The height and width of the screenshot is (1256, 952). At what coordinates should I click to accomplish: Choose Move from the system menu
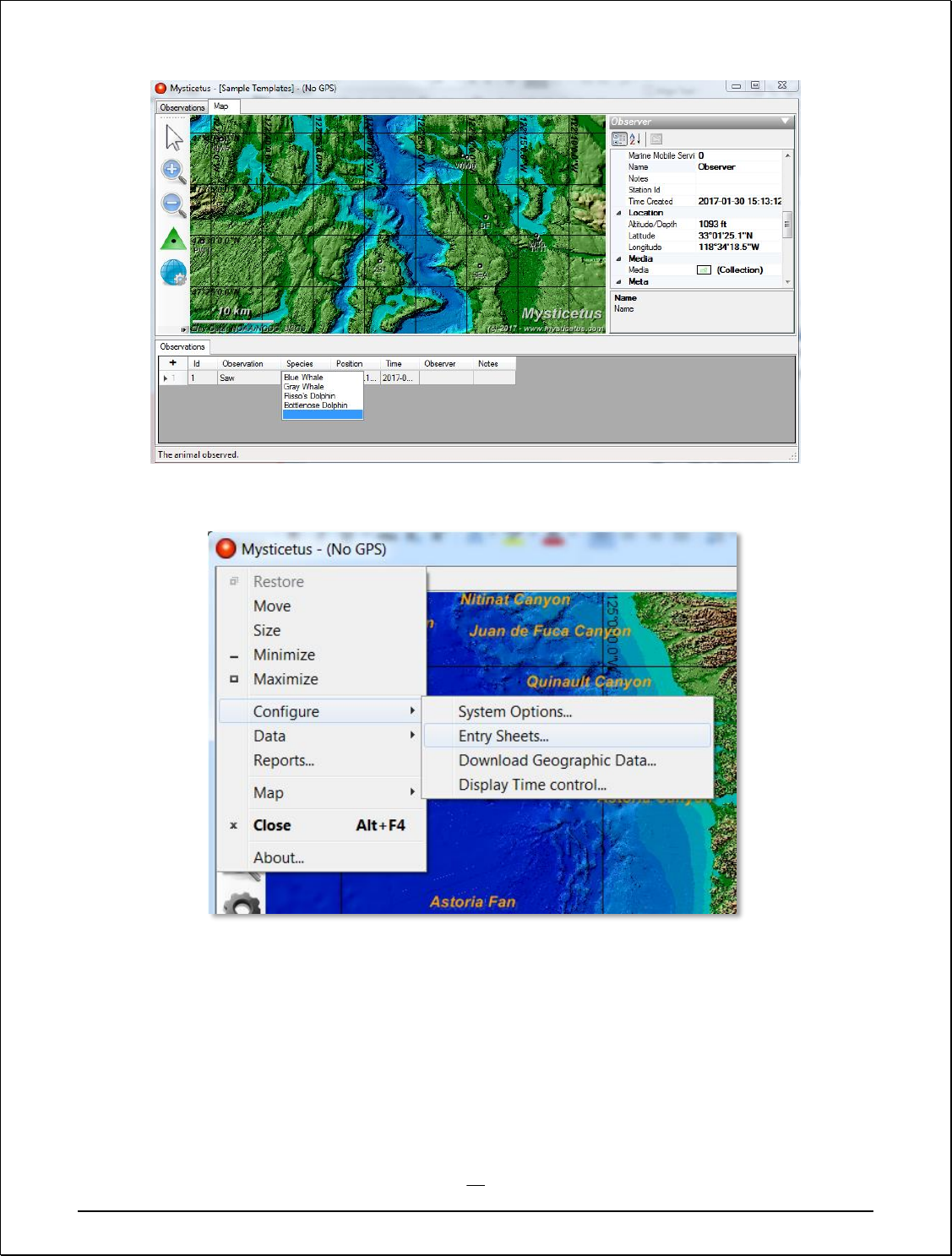pos(321,606)
